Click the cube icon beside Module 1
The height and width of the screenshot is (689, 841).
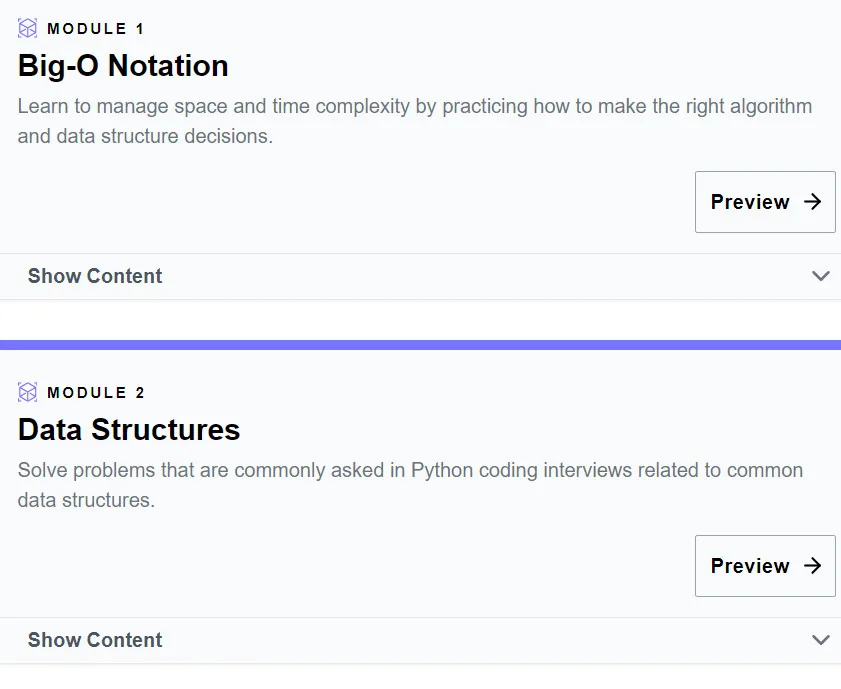click(x=27, y=28)
